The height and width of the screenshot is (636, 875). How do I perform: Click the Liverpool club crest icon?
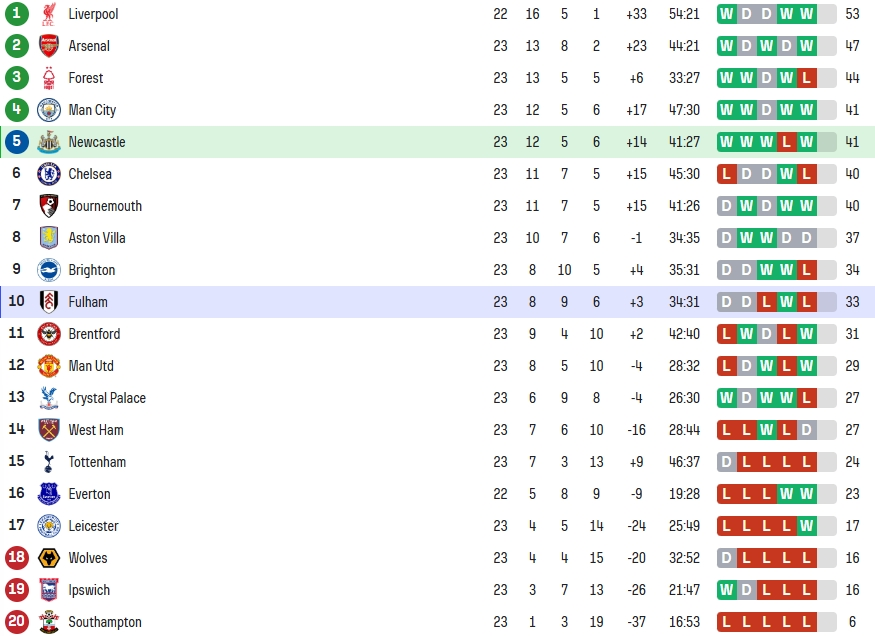click(49, 14)
